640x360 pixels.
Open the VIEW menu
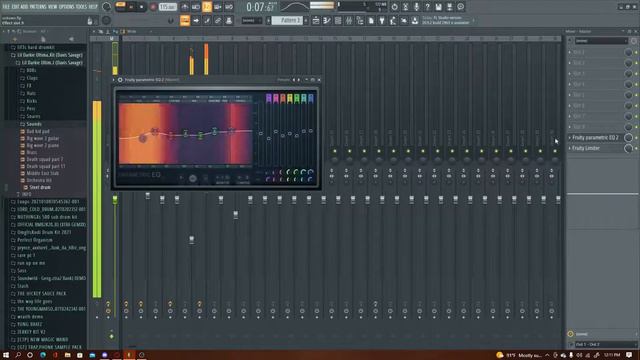53,7
